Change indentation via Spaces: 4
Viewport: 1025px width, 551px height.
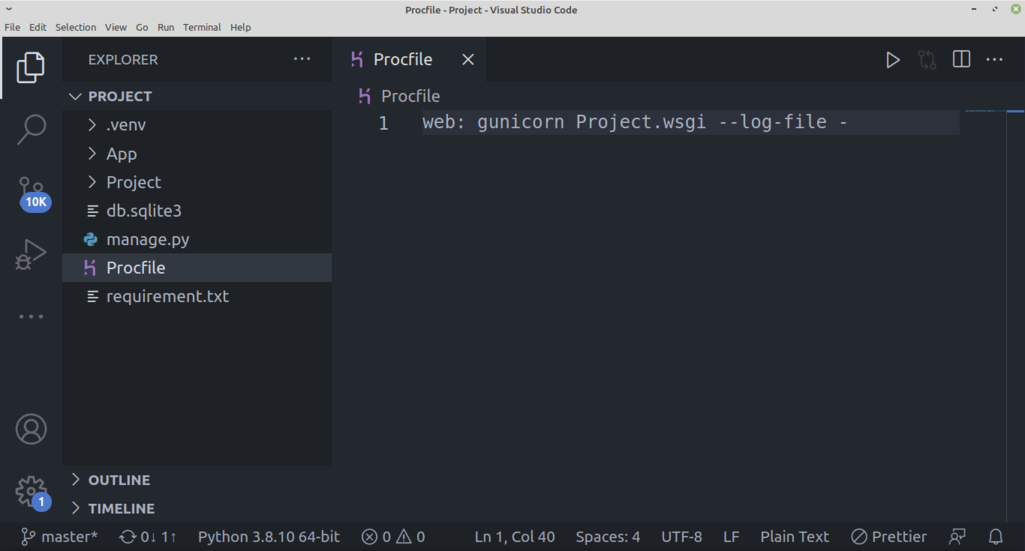[608, 537]
